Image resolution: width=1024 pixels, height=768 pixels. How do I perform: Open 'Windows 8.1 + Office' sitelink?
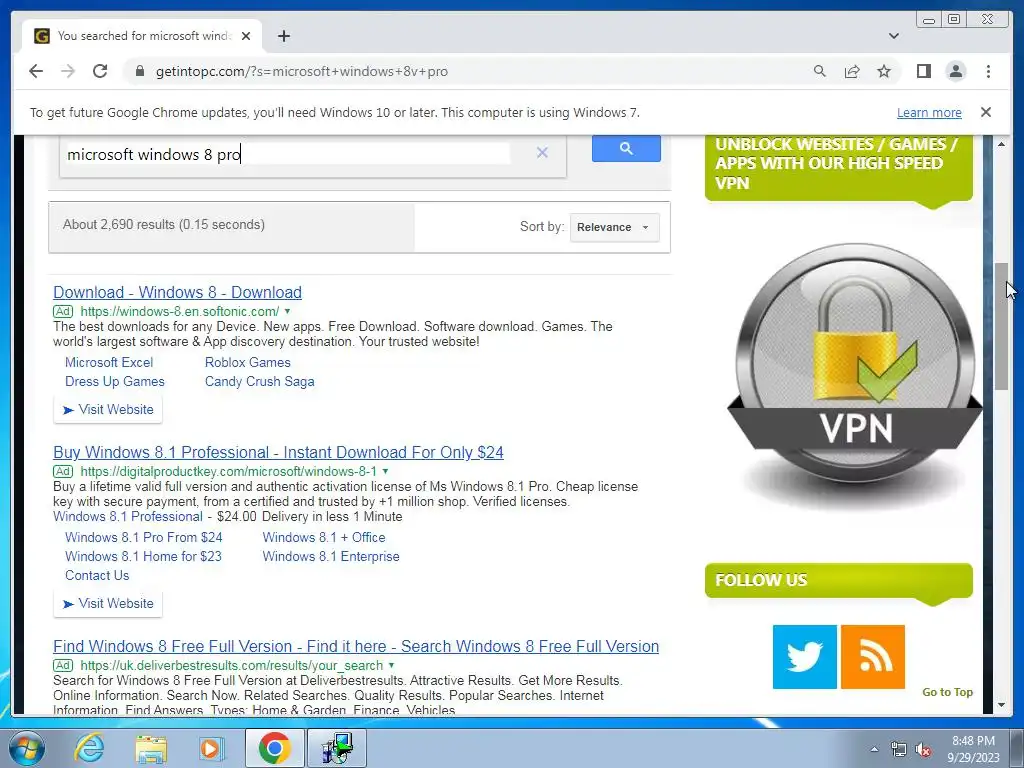(324, 537)
